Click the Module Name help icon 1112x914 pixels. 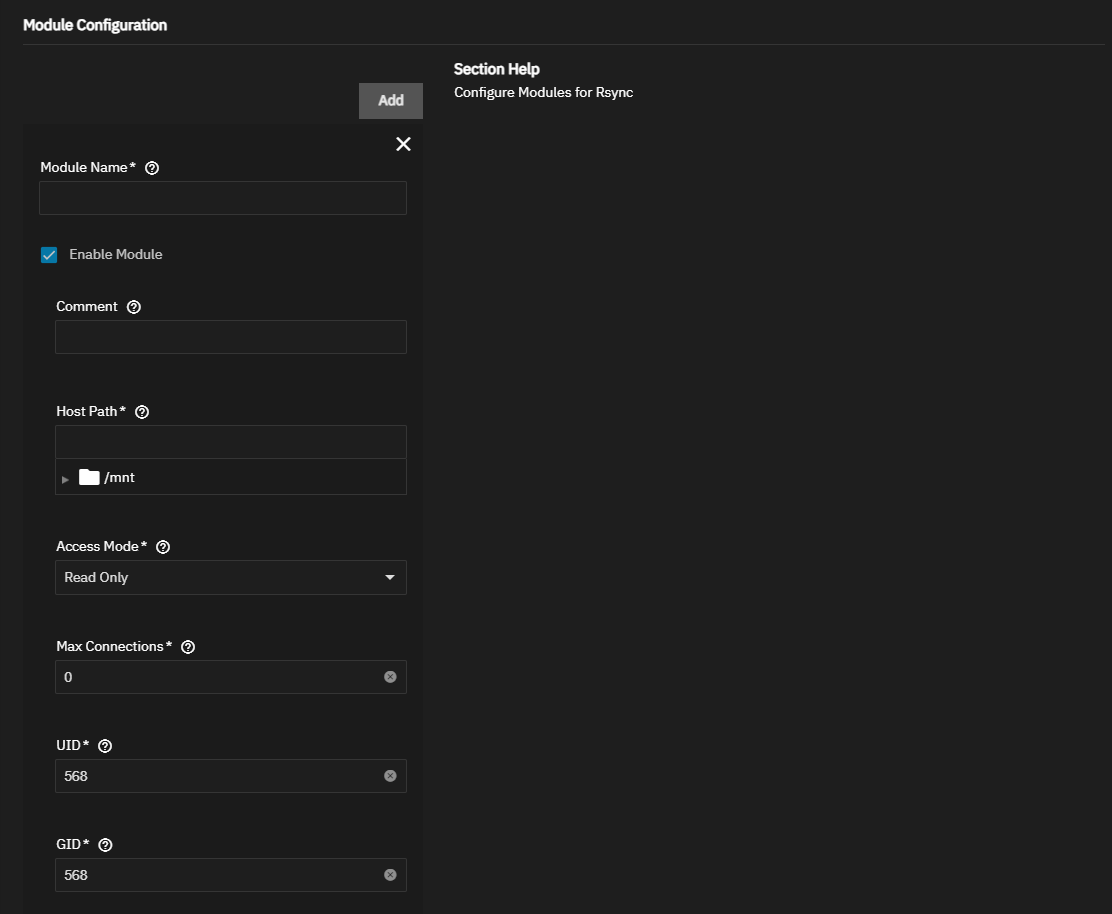[x=152, y=168]
